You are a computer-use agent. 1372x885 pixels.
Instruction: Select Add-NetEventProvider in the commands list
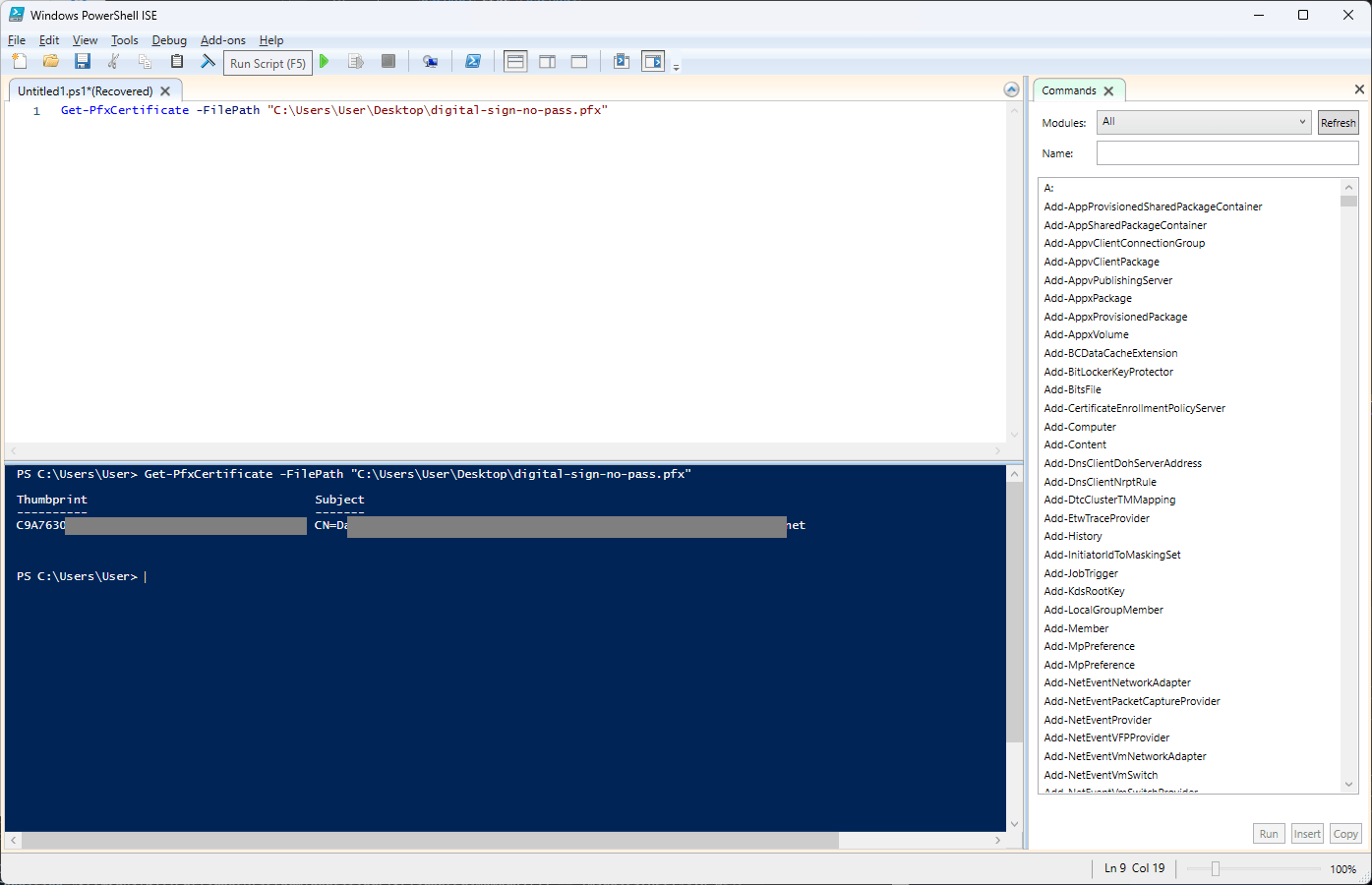[x=1098, y=720]
